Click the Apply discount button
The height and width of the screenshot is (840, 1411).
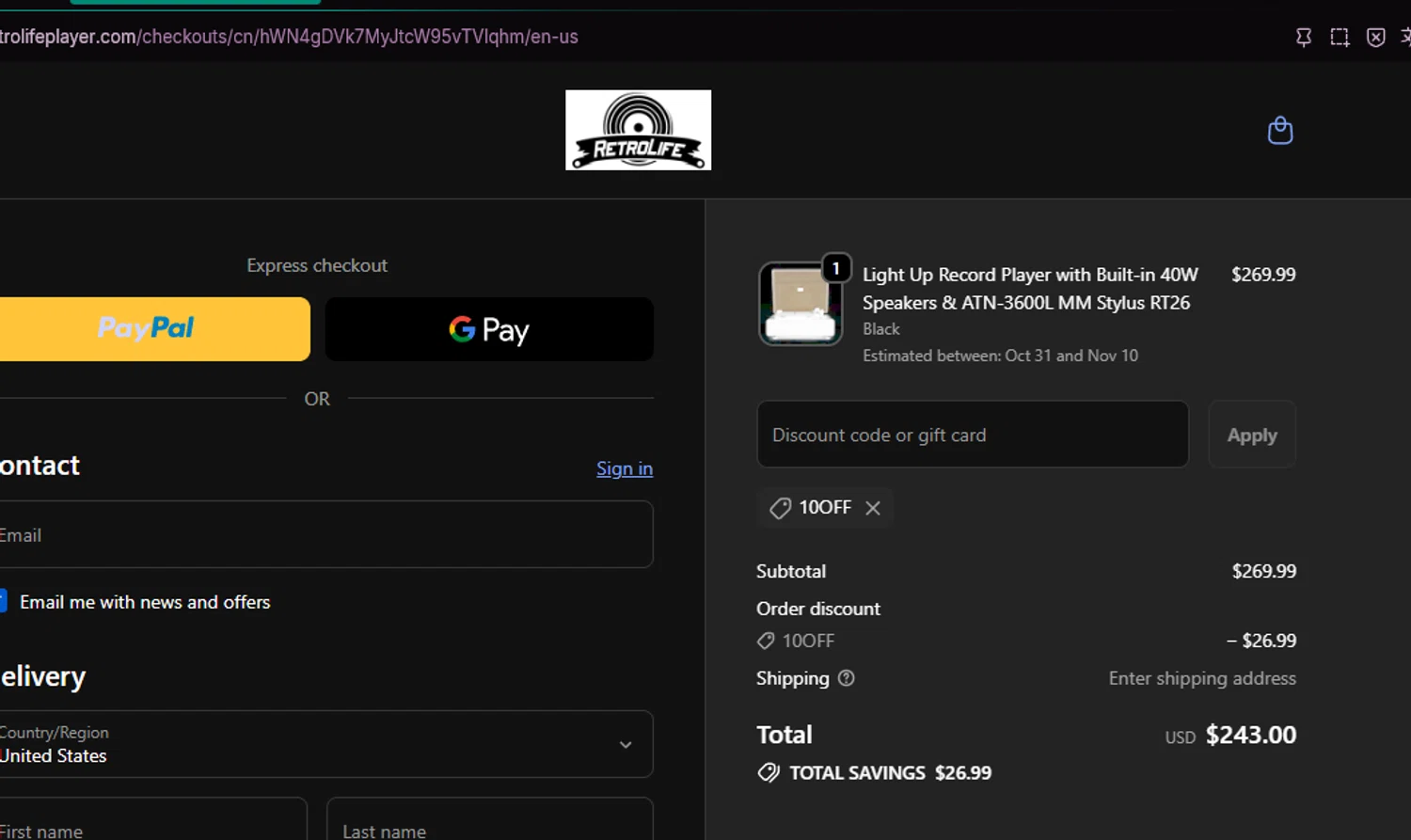coord(1252,435)
